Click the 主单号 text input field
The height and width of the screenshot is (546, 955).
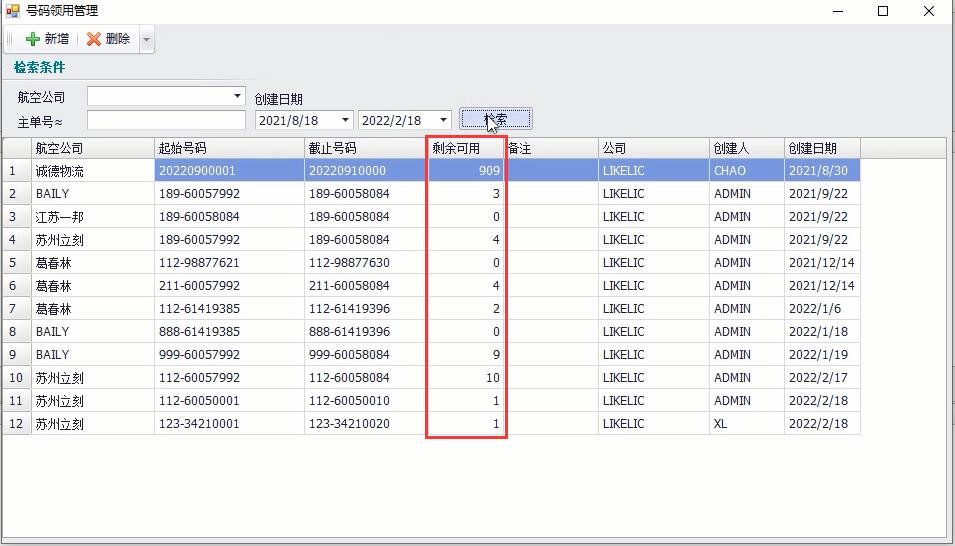(x=166, y=120)
